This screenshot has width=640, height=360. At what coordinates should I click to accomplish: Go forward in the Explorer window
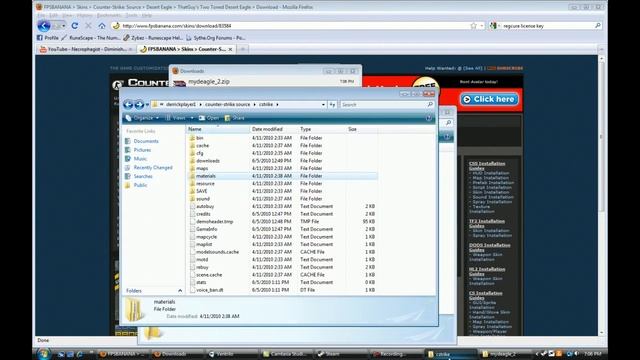(139, 104)
